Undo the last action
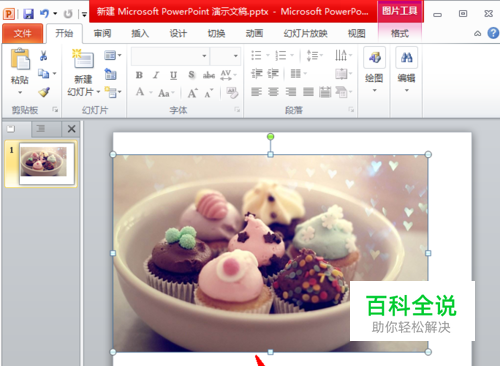 coord(44,13)
